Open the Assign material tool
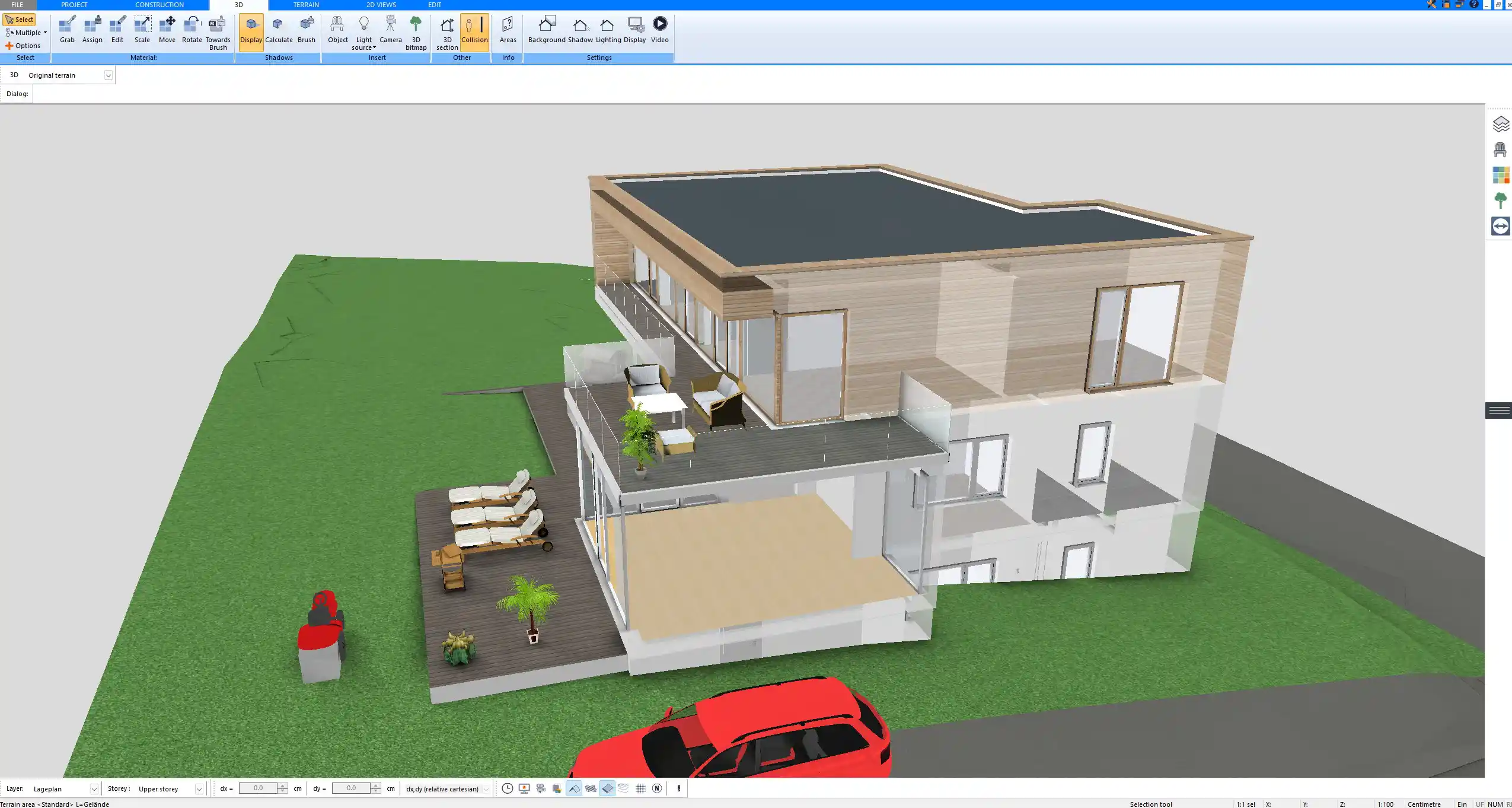 click(92, 28)
